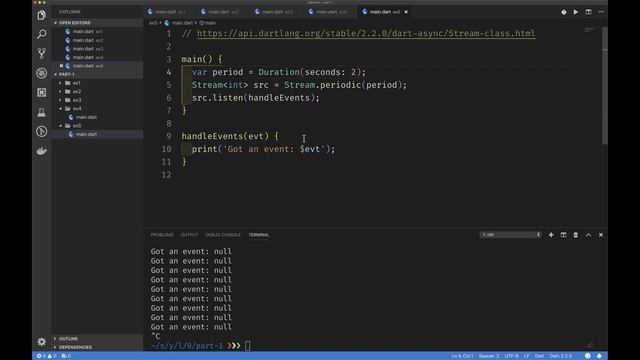This screenshot has width=640, height=360.
Task: Select the terminal shell dropdown
Action: coord(511,235)
